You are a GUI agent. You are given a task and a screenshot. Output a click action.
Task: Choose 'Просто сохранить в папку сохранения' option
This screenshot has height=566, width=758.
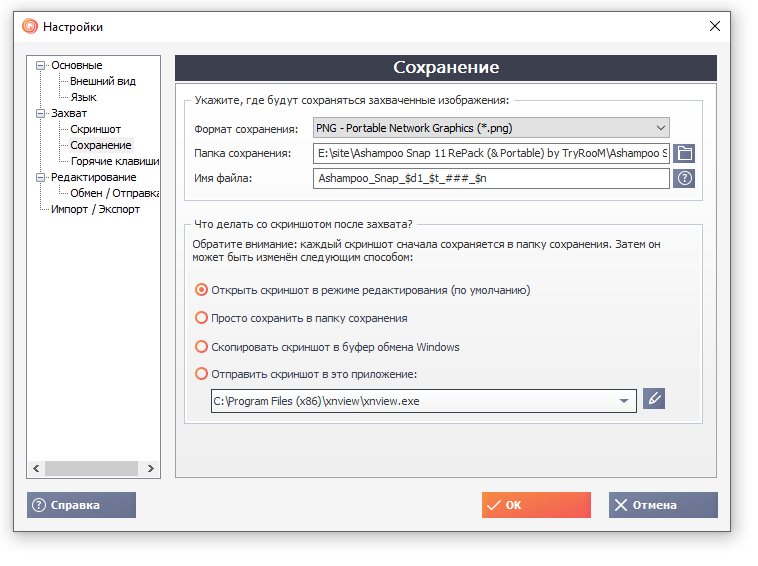202,318
